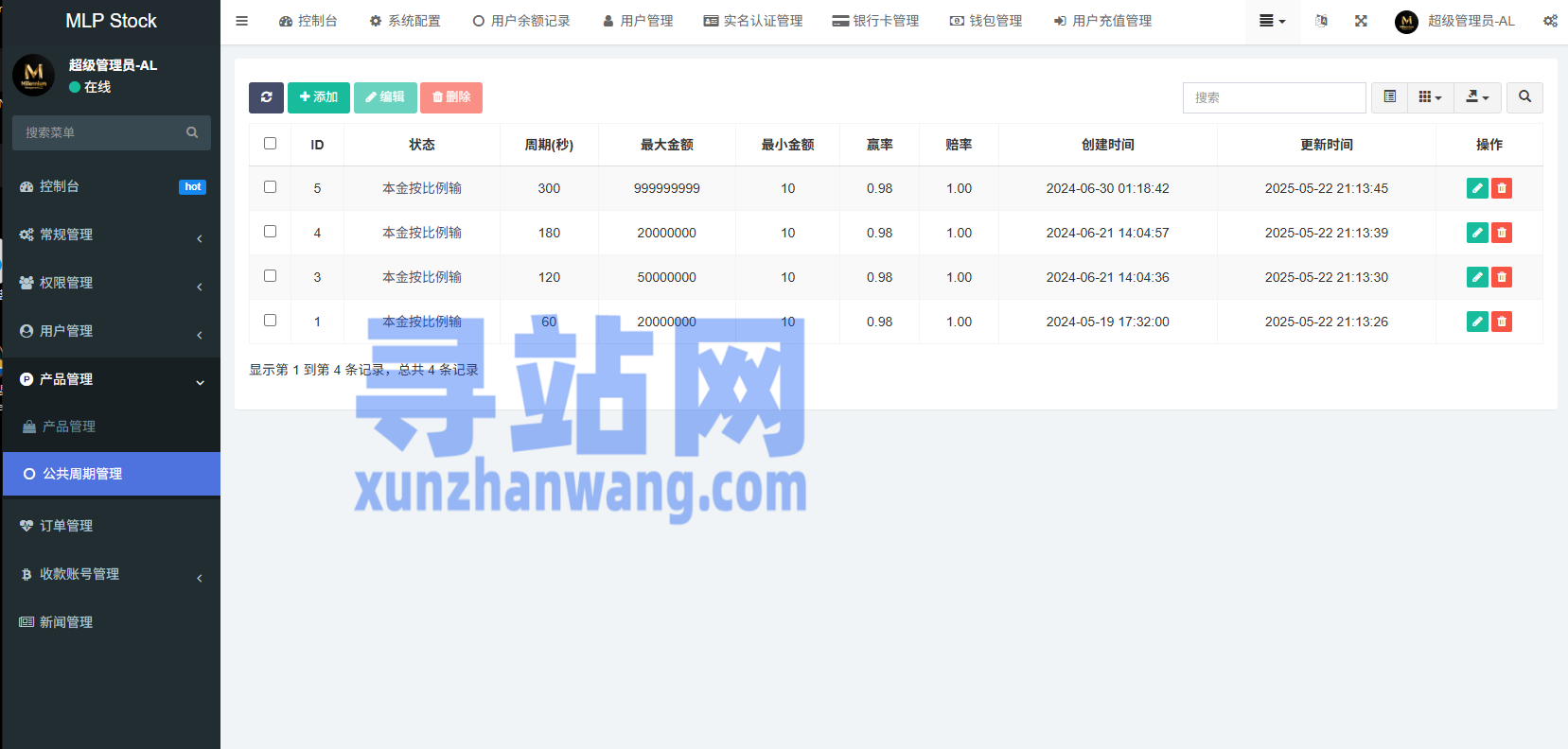Check the select-all checkbox in table header
Image resolution: width=1568 pixels, height=749 pixels.
(271, 144)
